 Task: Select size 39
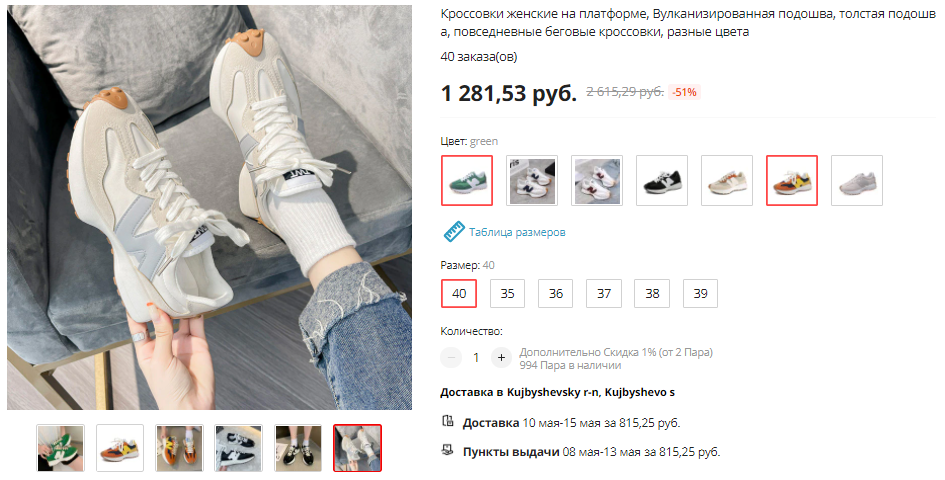(x=700, y=294)
